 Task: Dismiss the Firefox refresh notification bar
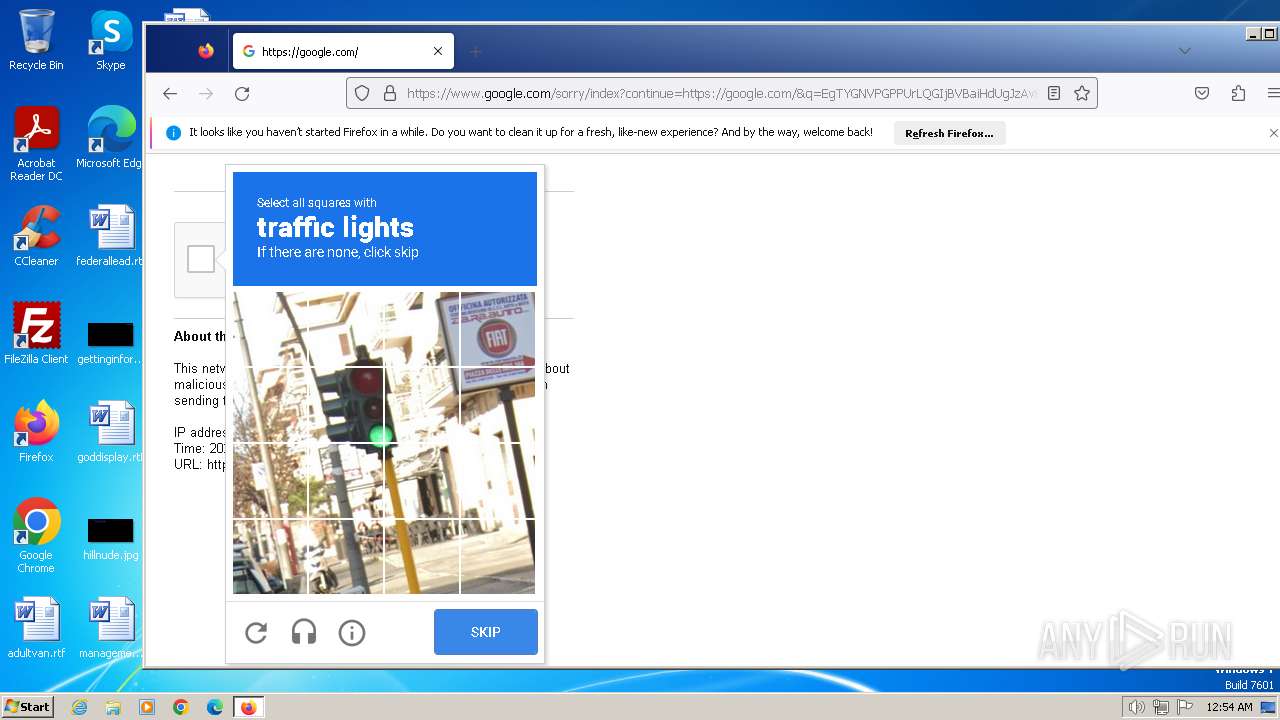1273,133
